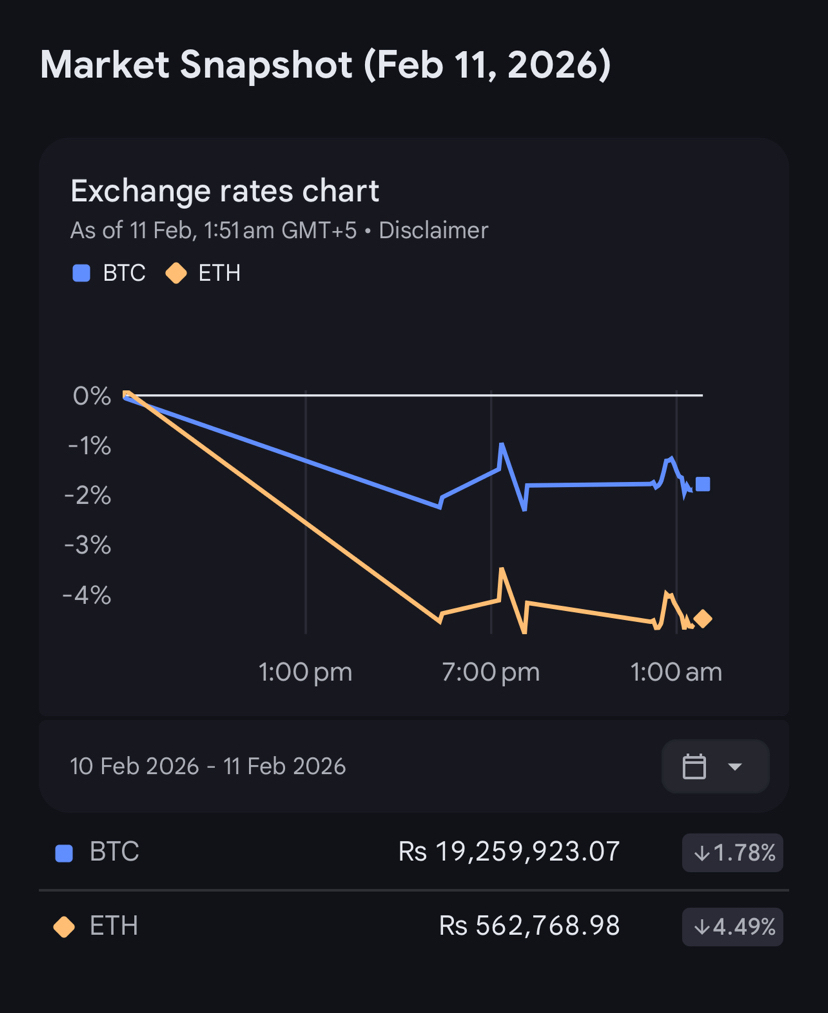Select the ETH price Rs 562,768.98
Screen dimensions: 828x1013
pos(529,926)
